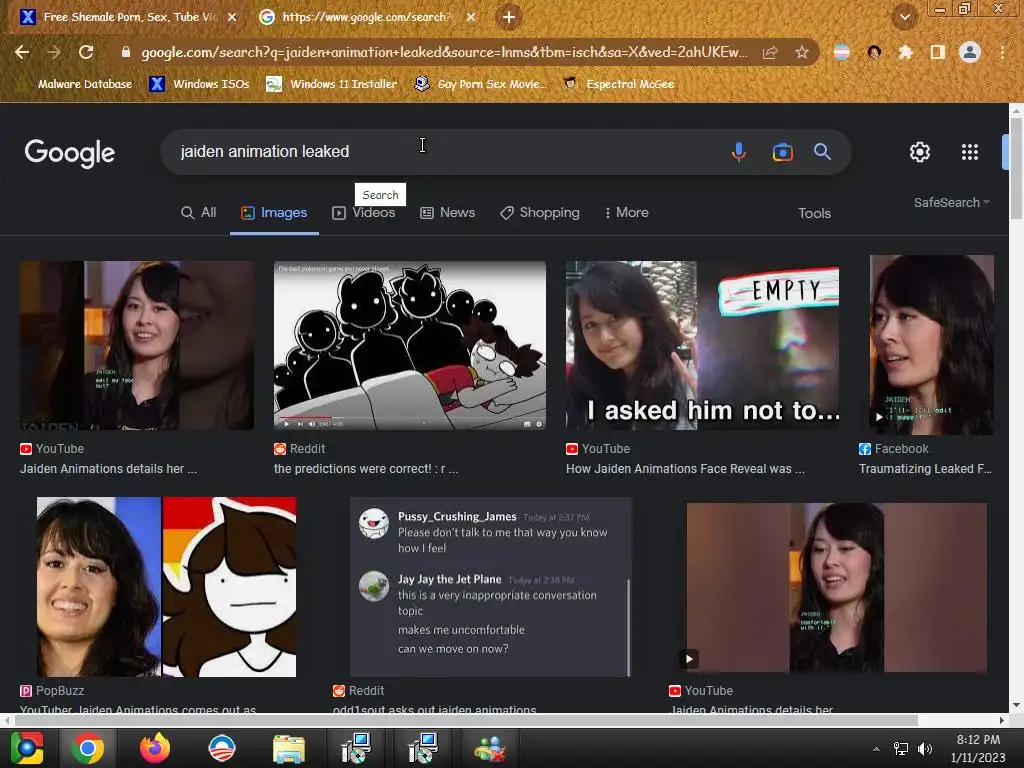Screen dimensions: 1024x768
Task: Click the flag-striped extension icon in toolbar
Action: click(842, 52)
